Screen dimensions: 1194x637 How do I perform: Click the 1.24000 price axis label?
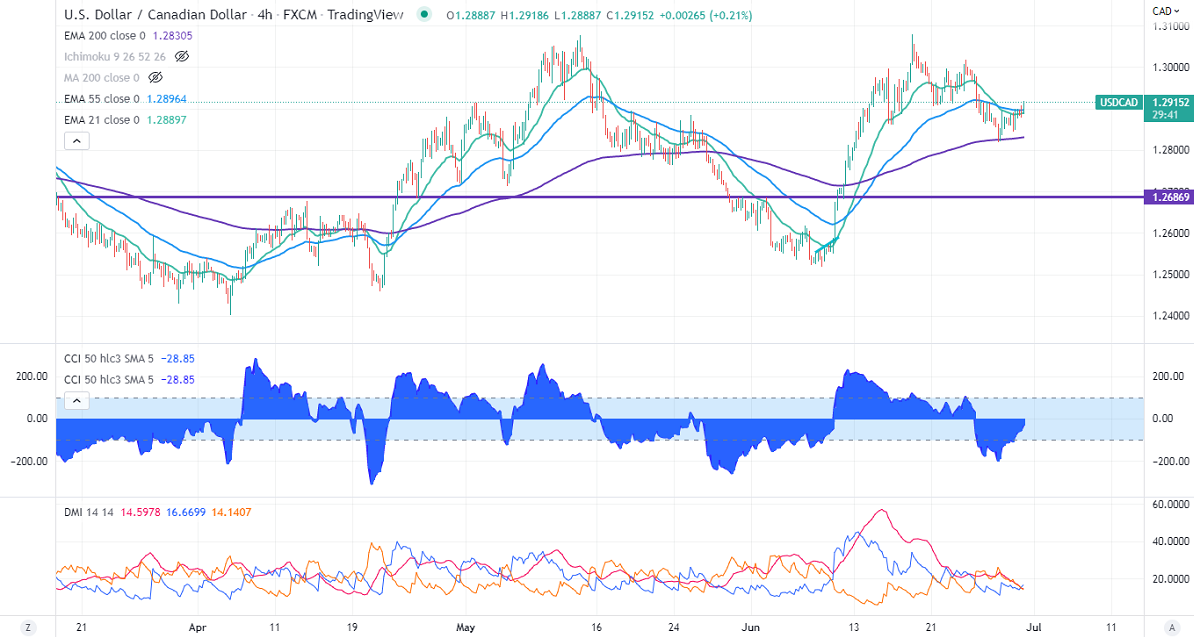(x=1169, y=315)
